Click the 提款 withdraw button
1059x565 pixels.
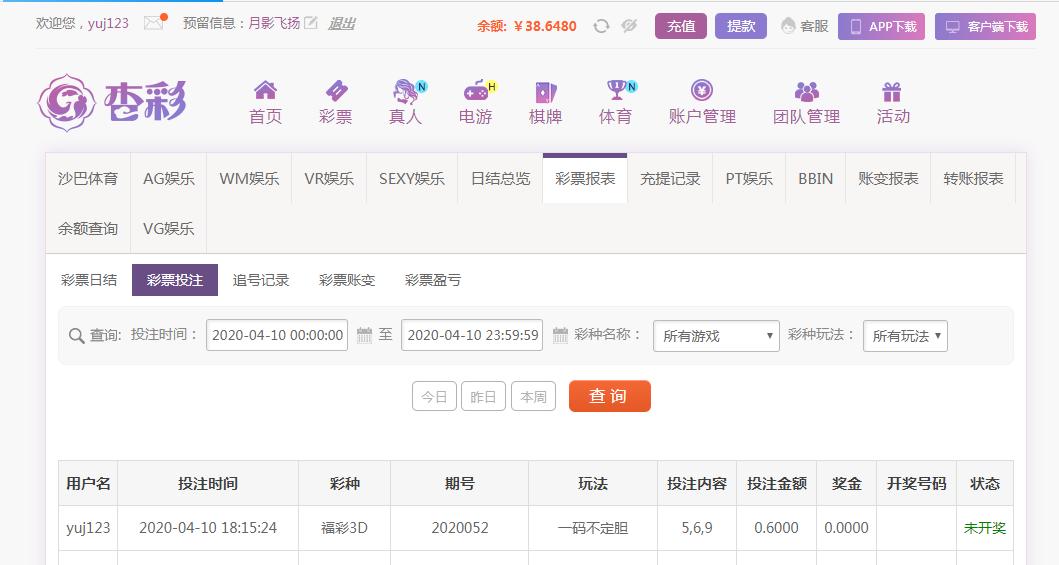pos(741,26)
